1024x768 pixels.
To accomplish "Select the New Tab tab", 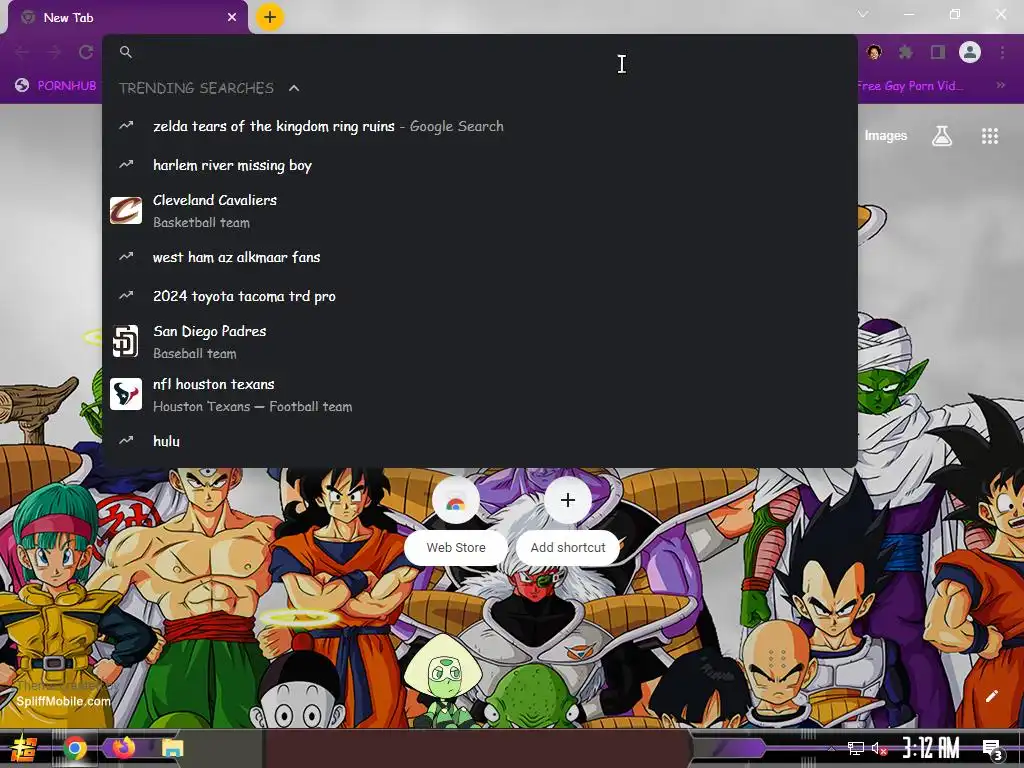I will [x=128, y=18].
